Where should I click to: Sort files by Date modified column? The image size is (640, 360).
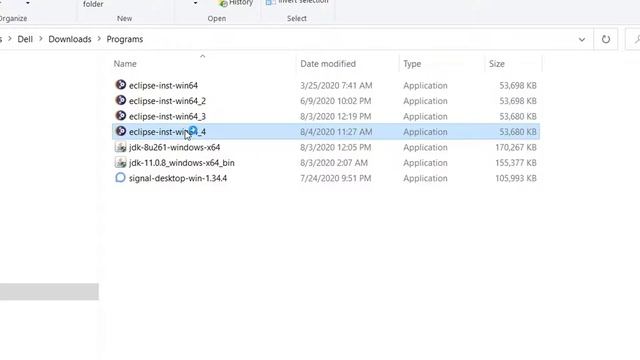click(x=328, y=64)
